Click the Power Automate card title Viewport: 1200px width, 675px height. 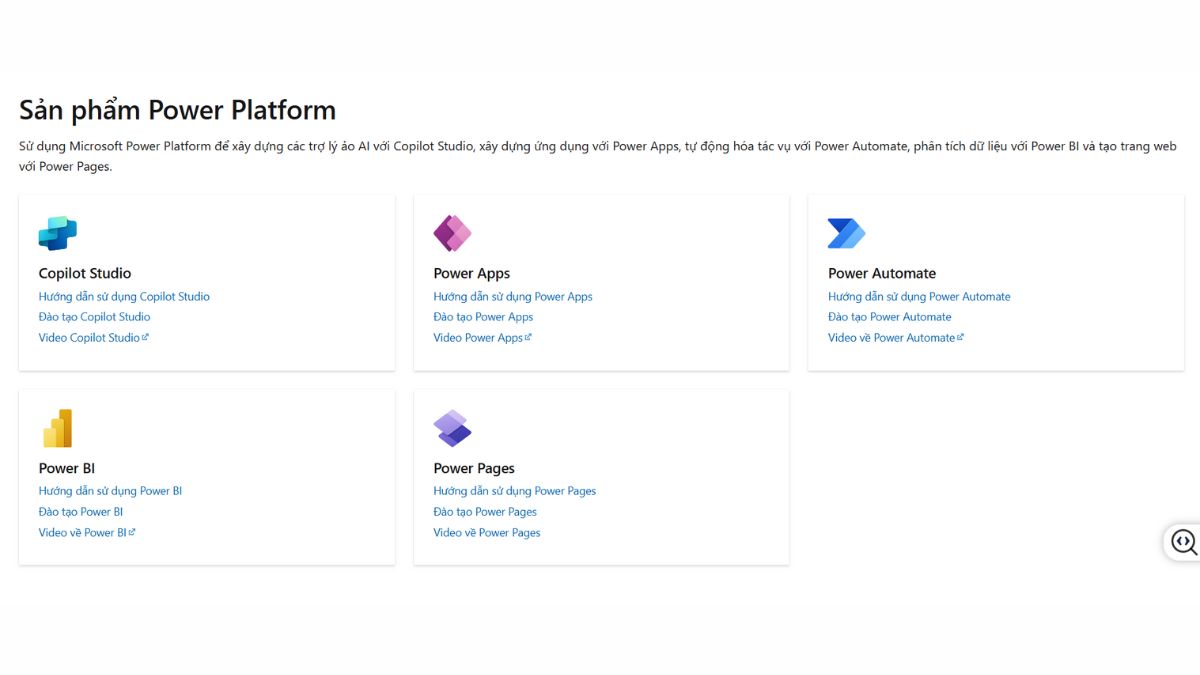click(882, 273)
